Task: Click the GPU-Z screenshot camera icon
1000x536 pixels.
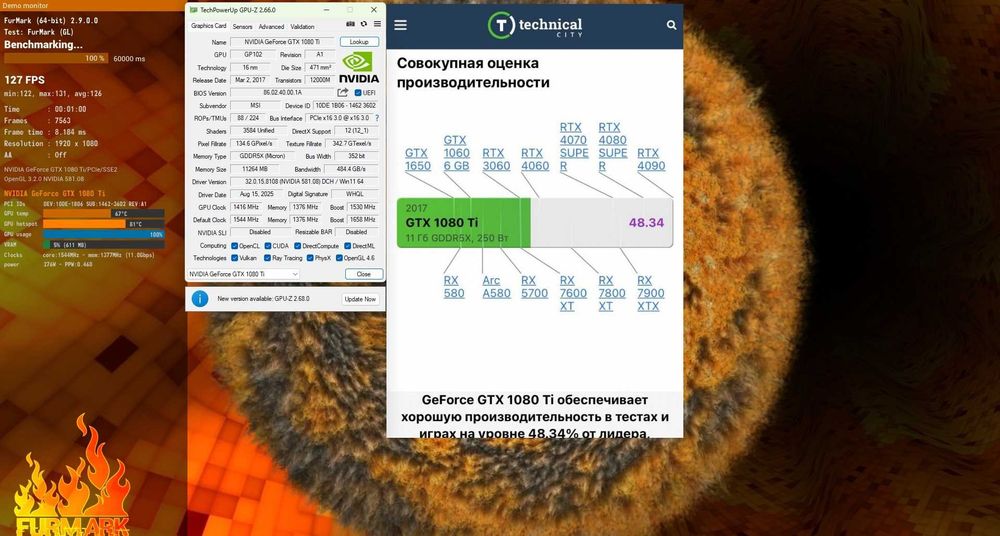Action: pos(350,24)
